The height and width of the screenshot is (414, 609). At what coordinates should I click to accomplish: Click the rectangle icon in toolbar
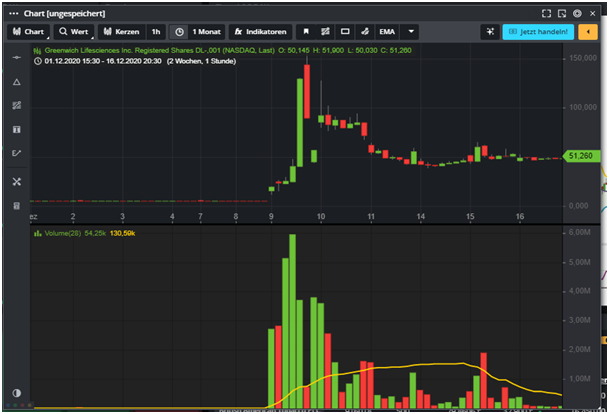click(345, 32)
